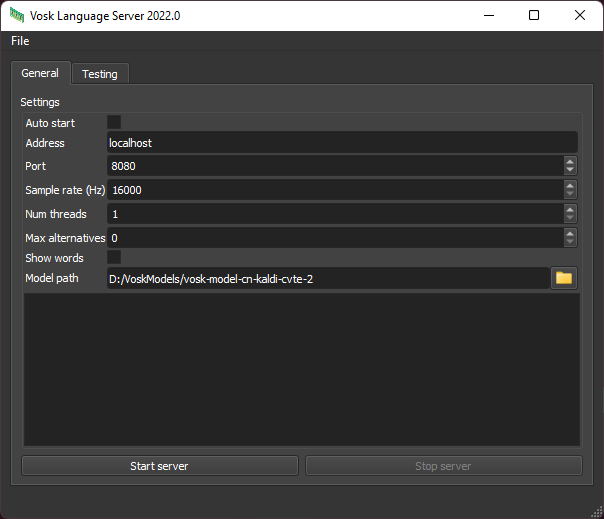
Task: Browse for model path folder icon
Action: [x=564, y=278]
